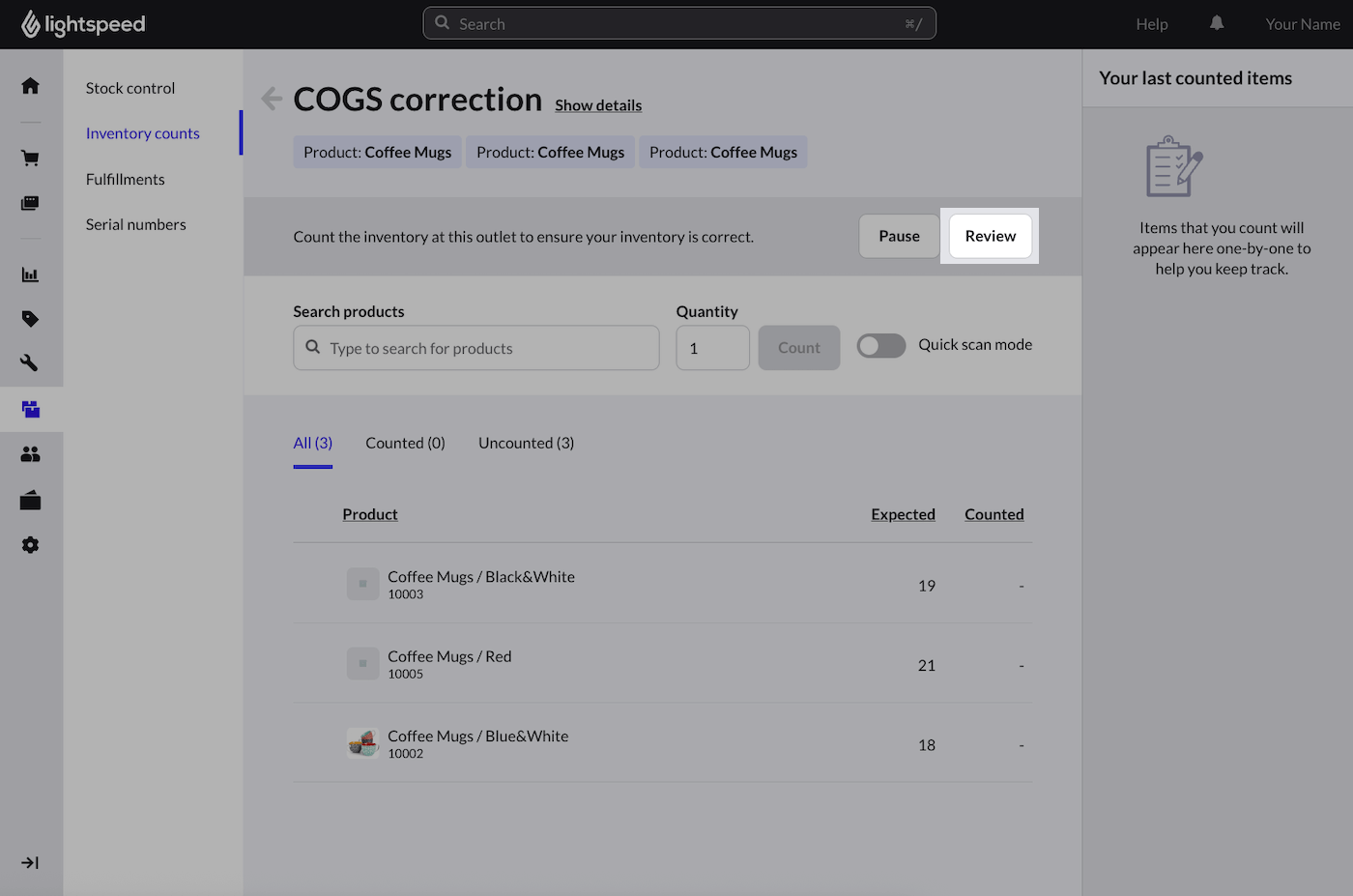Select Coffee Mugs / Black&White row name

pos(481,576)
